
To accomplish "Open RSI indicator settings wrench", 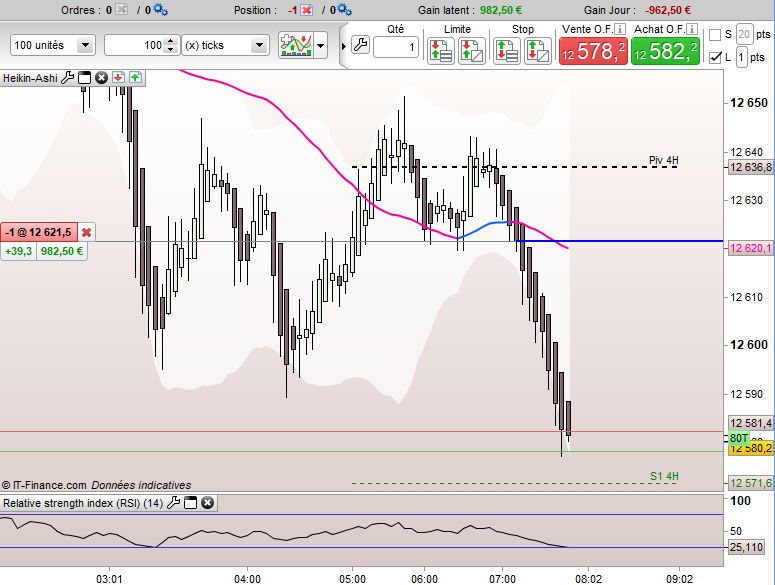I will click(173, 503).
